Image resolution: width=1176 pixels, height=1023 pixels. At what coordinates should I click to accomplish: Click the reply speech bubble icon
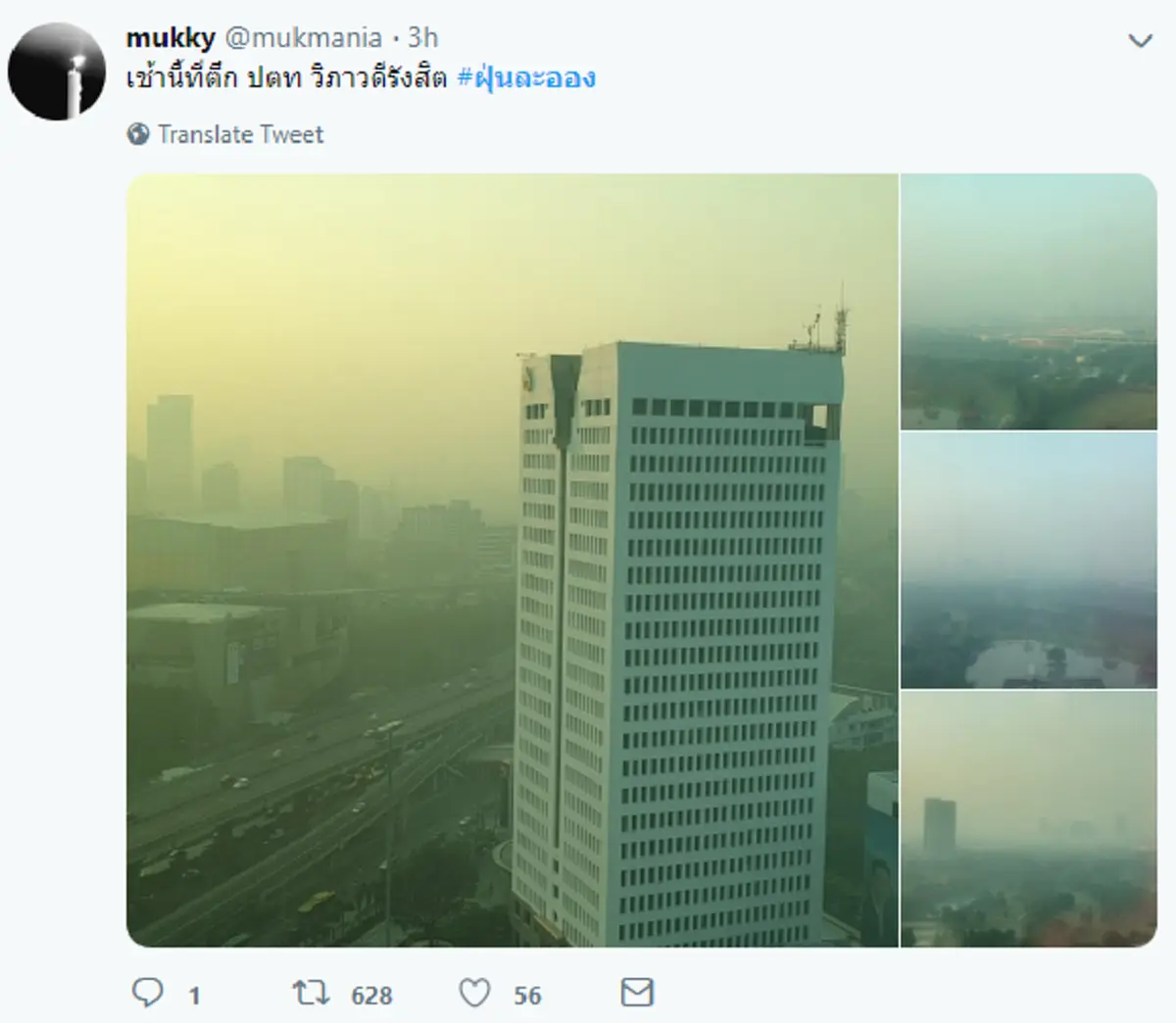tap(147, 994)
